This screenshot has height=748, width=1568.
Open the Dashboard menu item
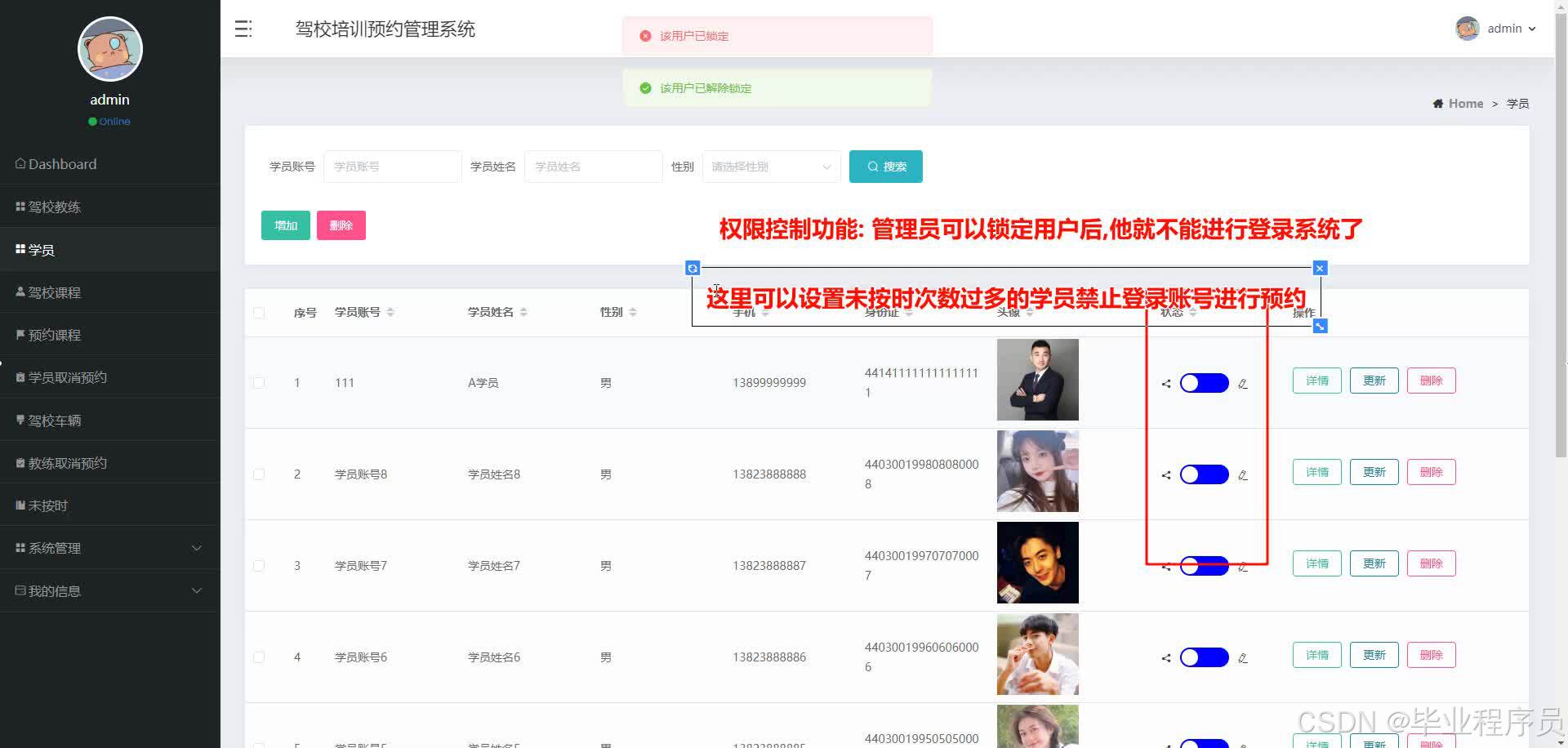click(110, 164)
